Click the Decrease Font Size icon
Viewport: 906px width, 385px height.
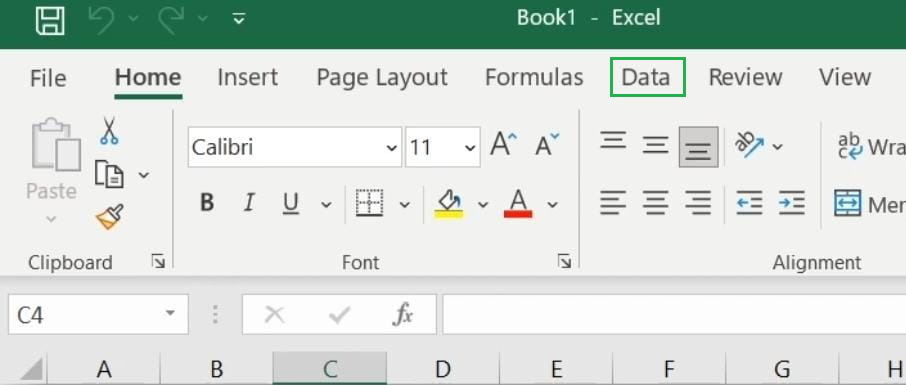click(x=547, y=144)
